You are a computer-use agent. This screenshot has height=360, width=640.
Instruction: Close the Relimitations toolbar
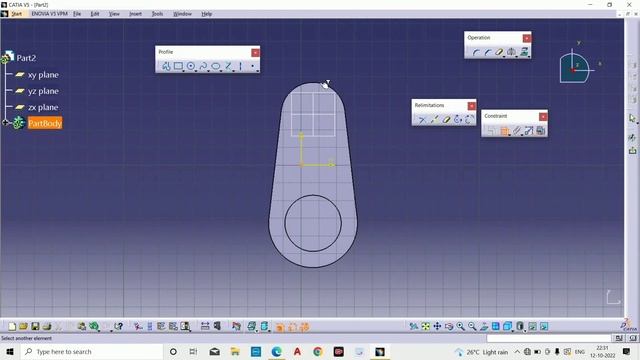click(x=471, y=106)
